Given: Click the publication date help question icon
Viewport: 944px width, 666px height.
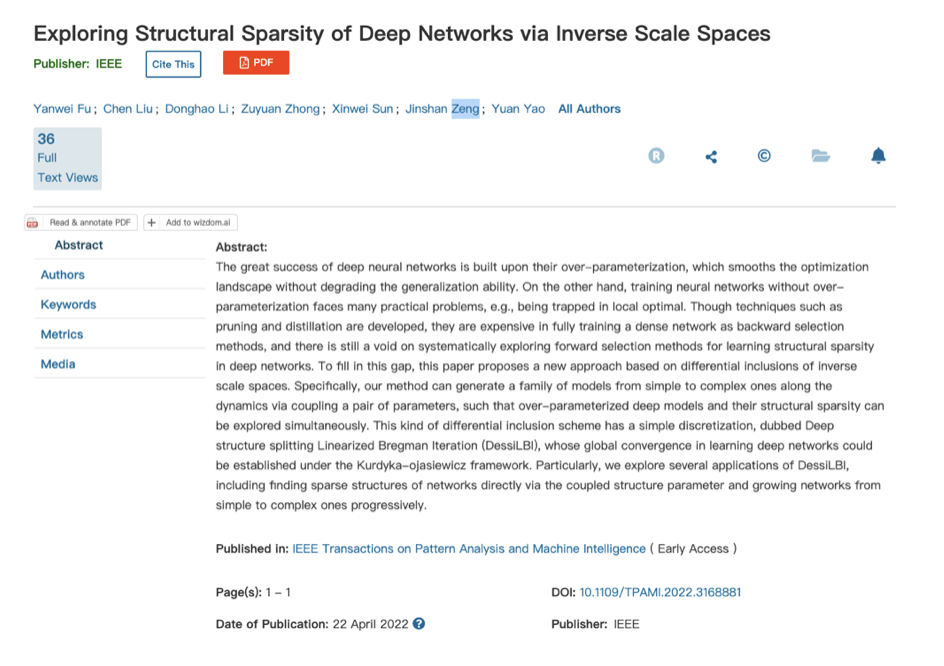Looking at the screenshot, I should pyautogui.click(x=419, y=624).
